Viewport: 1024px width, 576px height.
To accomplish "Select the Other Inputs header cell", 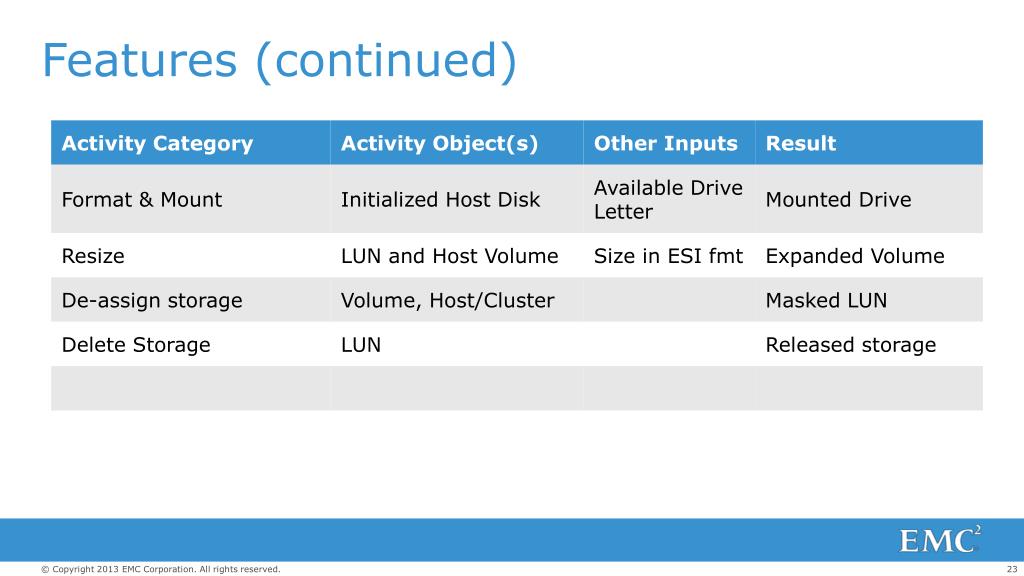I will (x=669, y=142).
